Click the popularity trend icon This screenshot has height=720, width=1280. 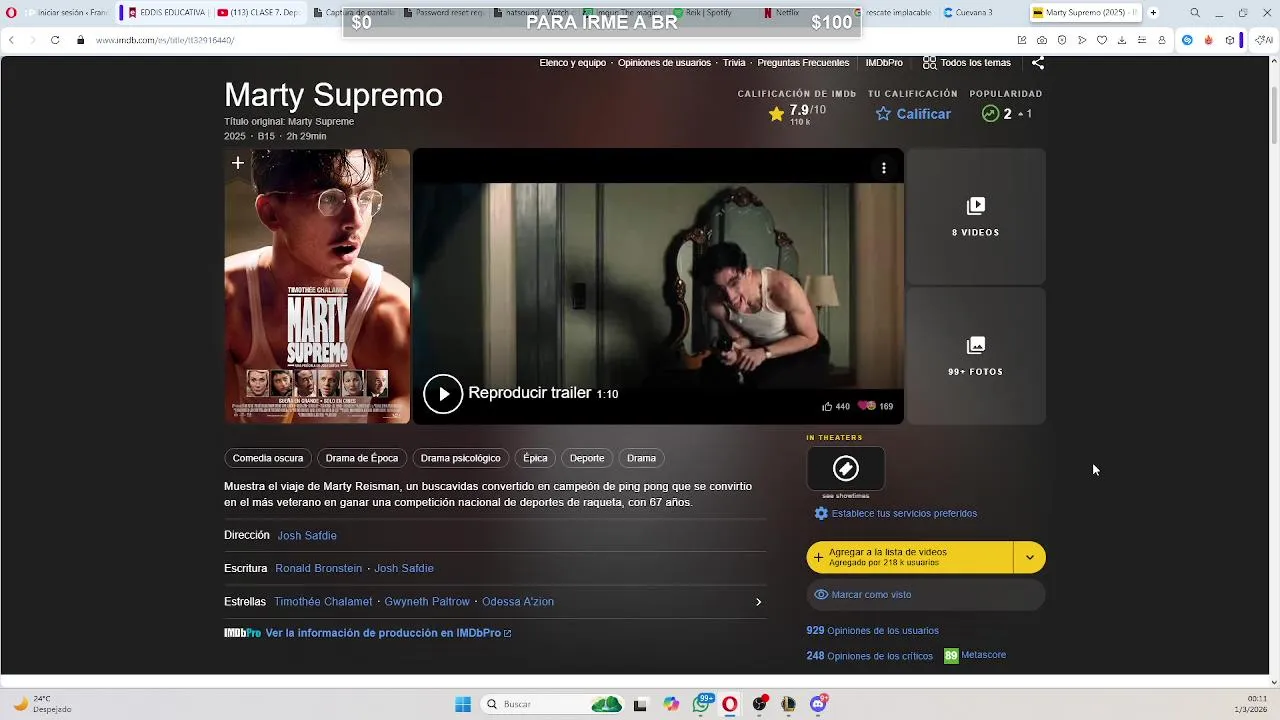pyautogui.click(x=990, y=114)
